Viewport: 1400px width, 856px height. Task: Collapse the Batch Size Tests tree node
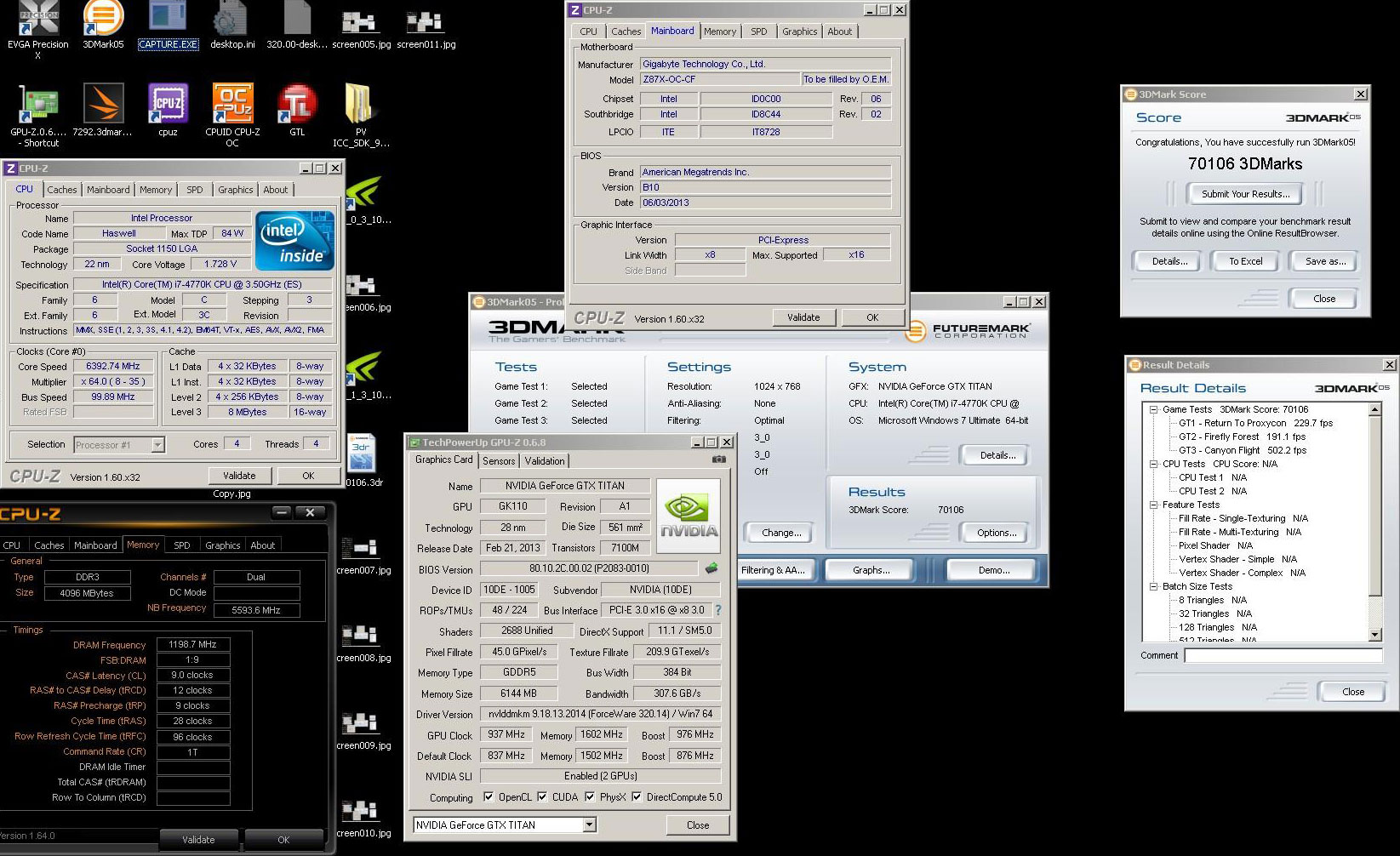1154,586
